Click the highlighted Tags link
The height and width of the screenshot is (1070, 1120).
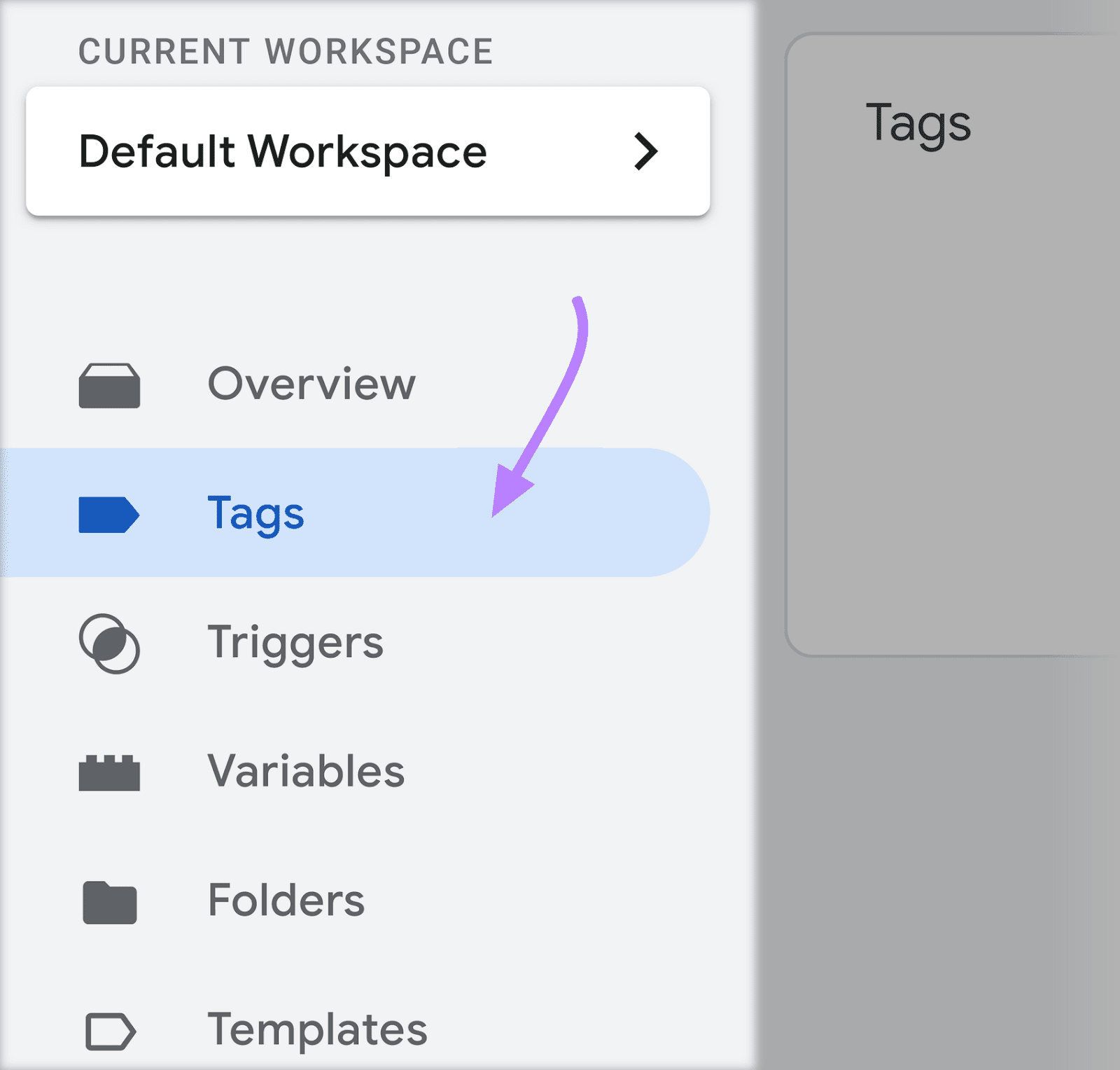[255, 514]
